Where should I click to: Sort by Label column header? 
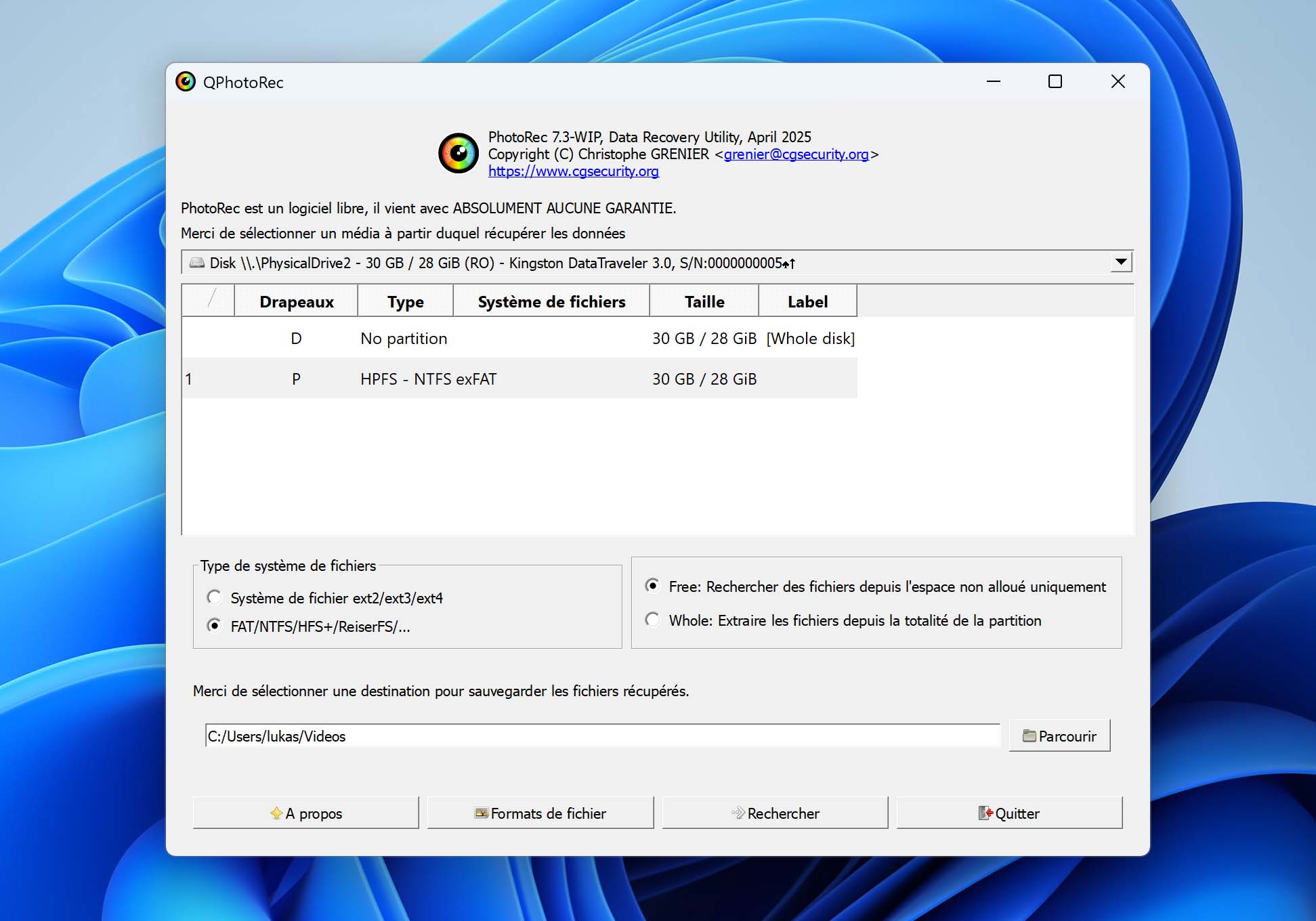[807, 301]
